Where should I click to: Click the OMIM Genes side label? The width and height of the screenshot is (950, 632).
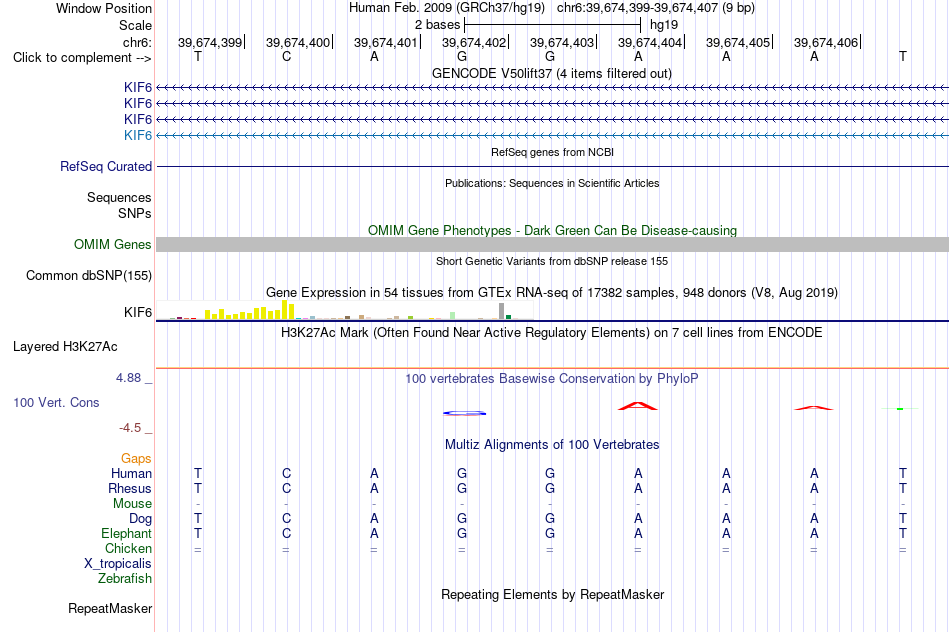[113, 244]
